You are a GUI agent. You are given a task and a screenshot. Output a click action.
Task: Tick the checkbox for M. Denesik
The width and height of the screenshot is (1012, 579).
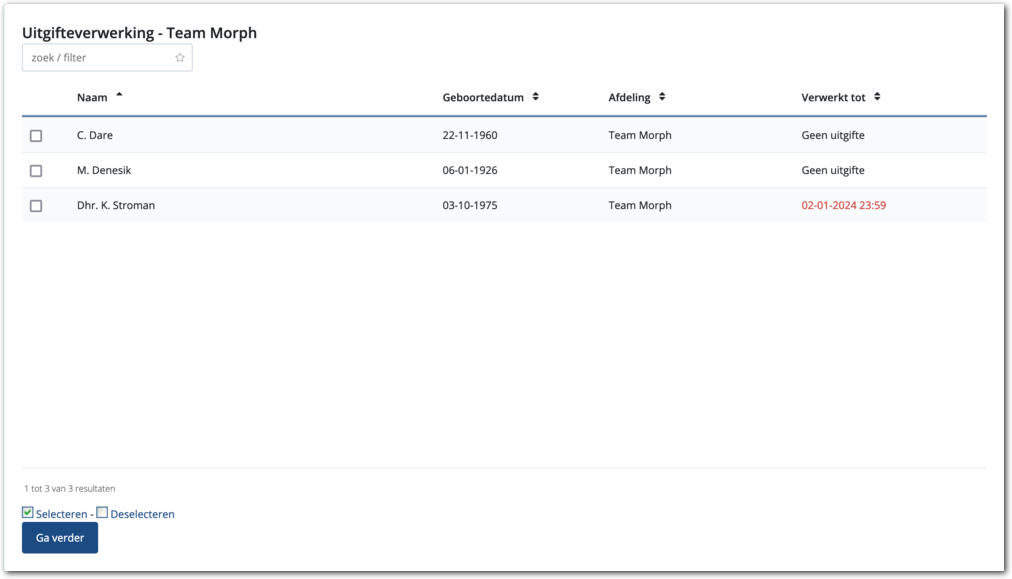[36, 171]
